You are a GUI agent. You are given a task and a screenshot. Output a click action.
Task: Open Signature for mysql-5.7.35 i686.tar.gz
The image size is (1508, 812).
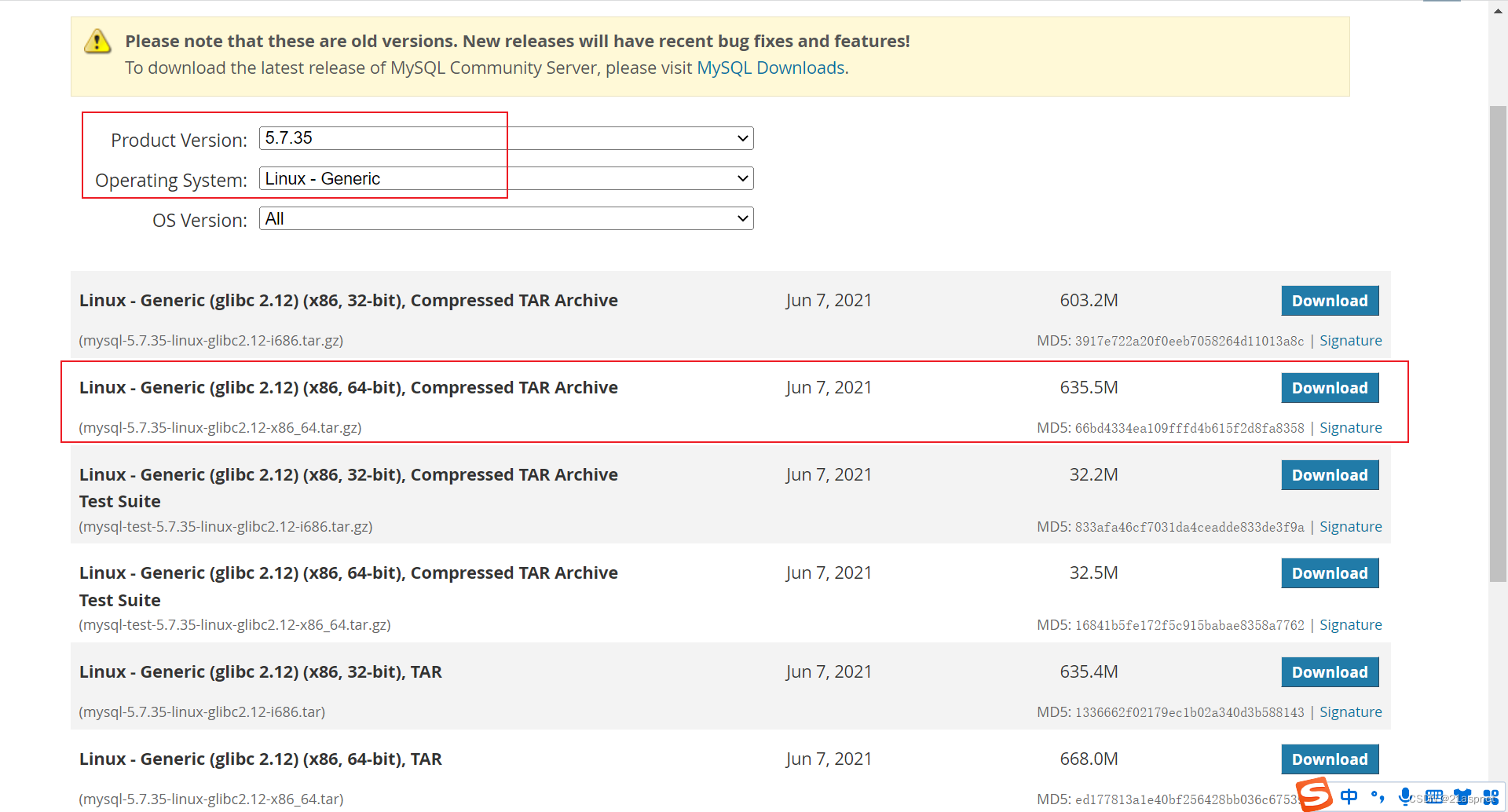point(1350,341)
